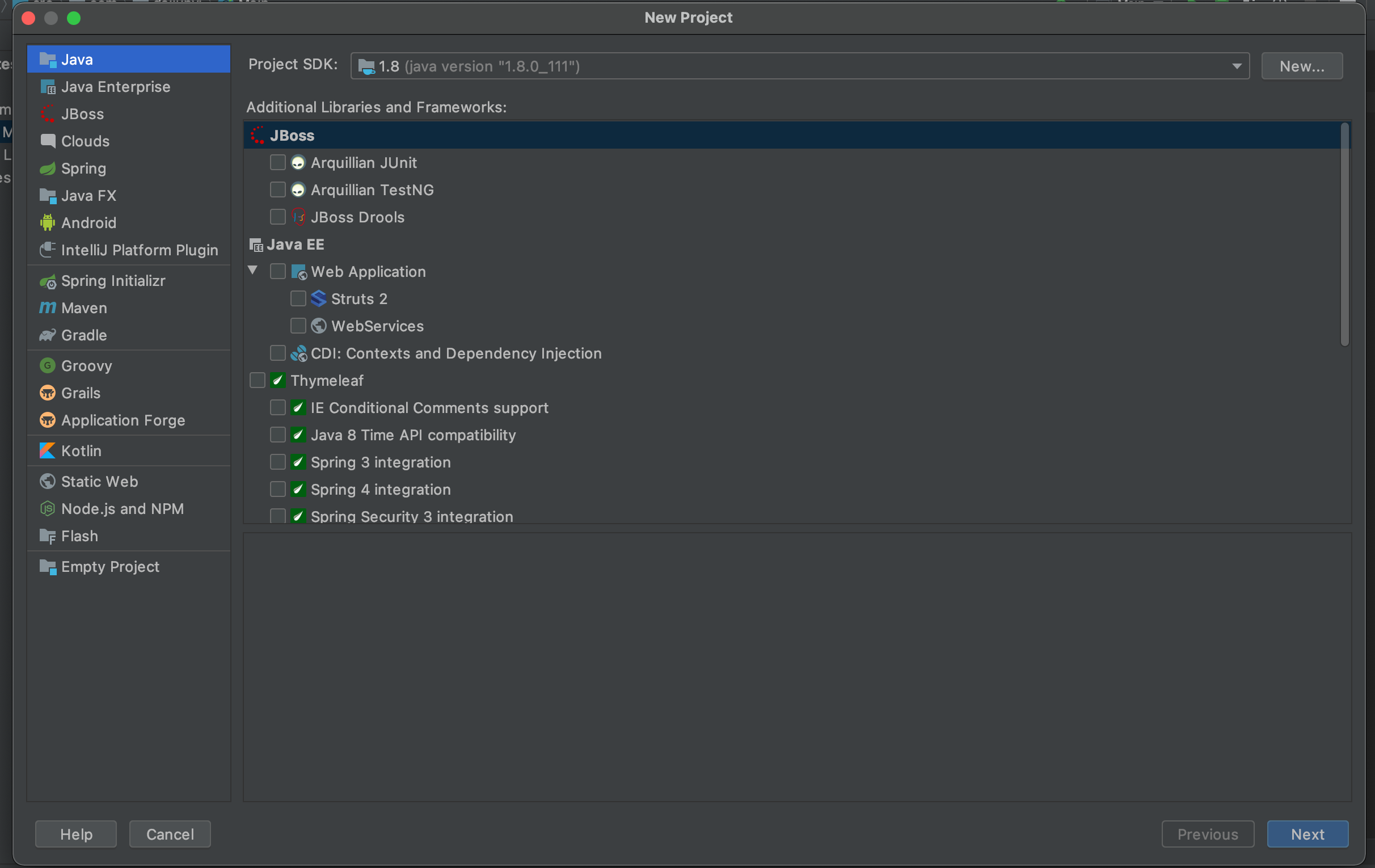
Task: Click the Clouds speech-bubble icon
Action: point(48,141)
